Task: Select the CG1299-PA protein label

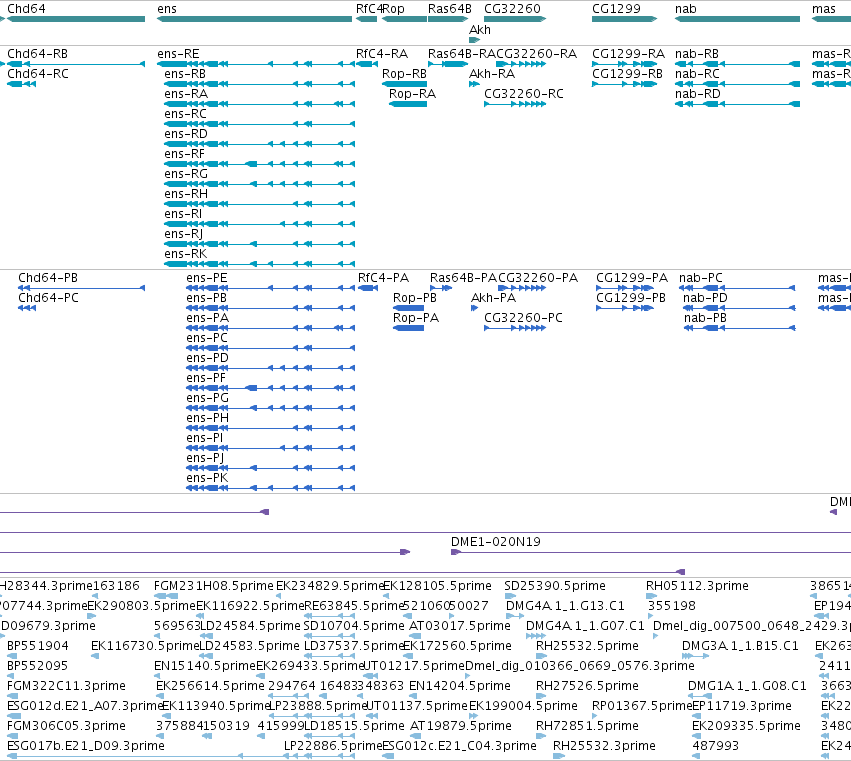Action: click(x=632, y=278)
